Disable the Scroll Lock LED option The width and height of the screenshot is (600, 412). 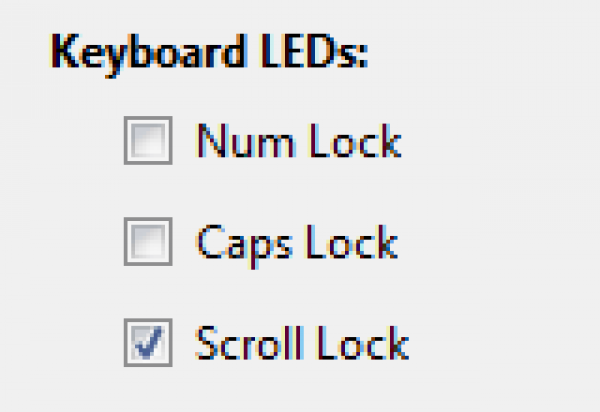point(148,343)
